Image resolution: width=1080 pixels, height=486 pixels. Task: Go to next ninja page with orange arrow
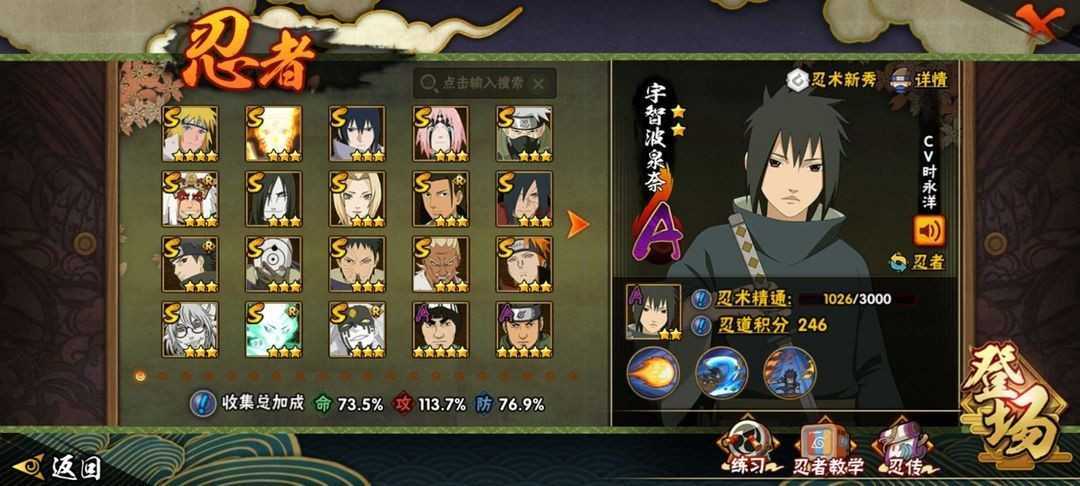click(x=578, y=224)
